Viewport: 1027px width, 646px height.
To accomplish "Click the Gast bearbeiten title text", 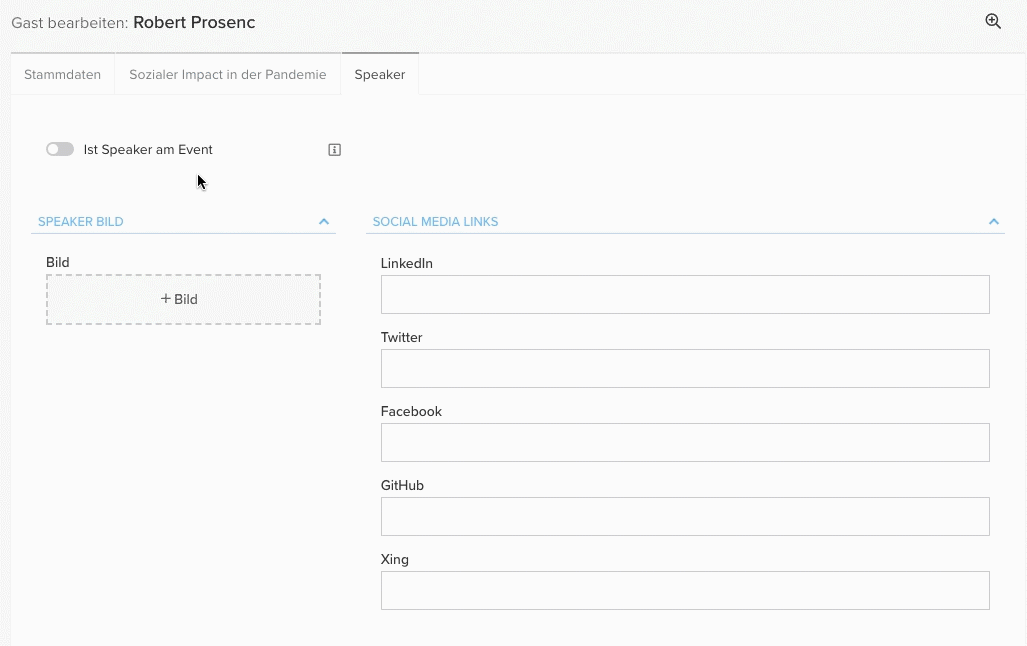I will [69, 22].
